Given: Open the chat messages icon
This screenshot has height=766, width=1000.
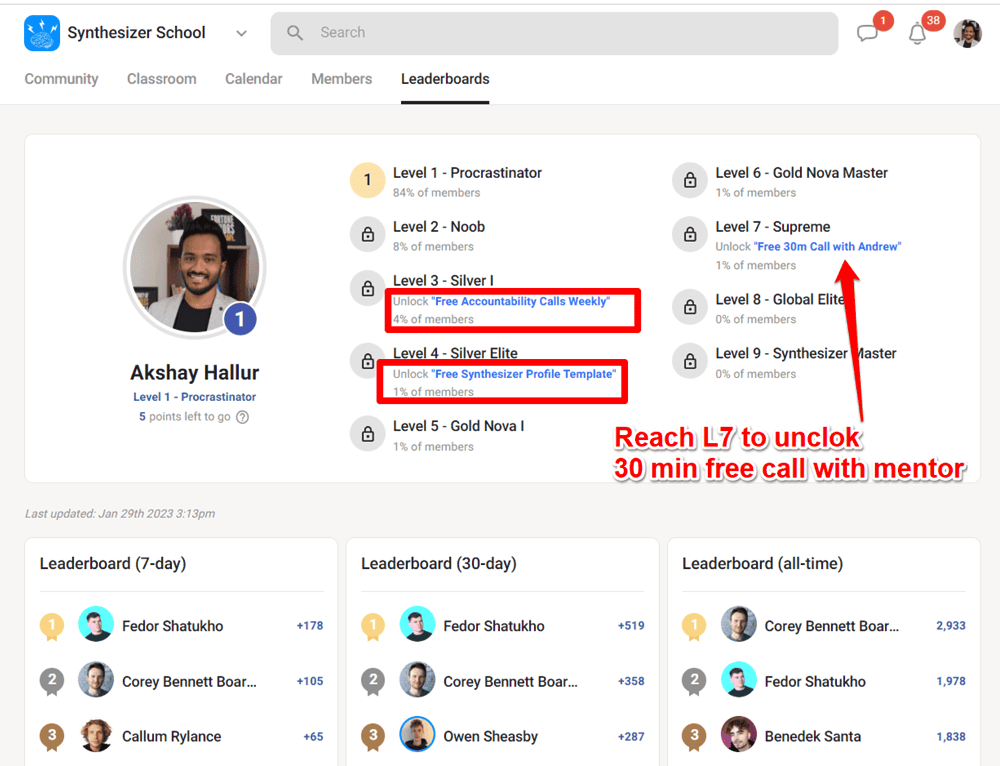Looking at the screenshot, I should click(868, 32).
